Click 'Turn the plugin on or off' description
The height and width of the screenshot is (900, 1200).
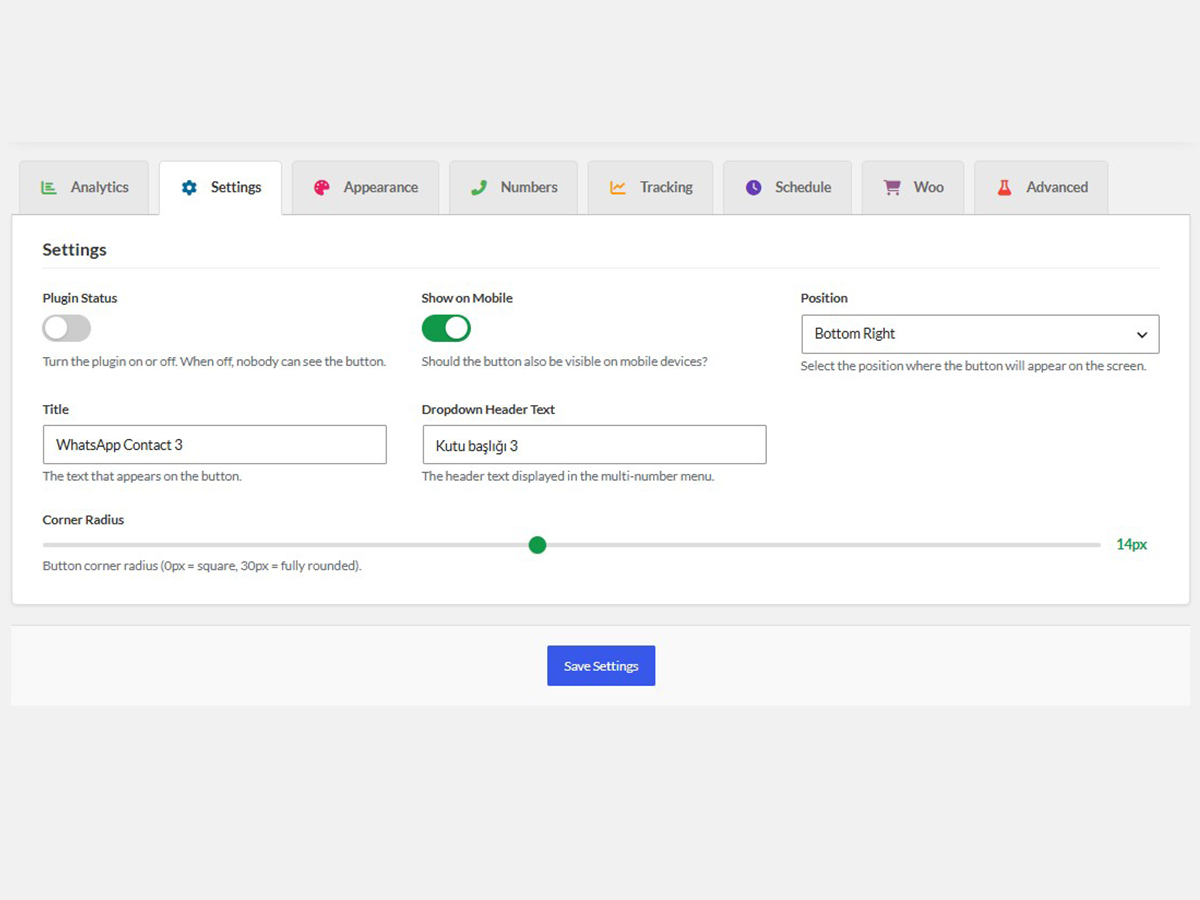(214, 361)
